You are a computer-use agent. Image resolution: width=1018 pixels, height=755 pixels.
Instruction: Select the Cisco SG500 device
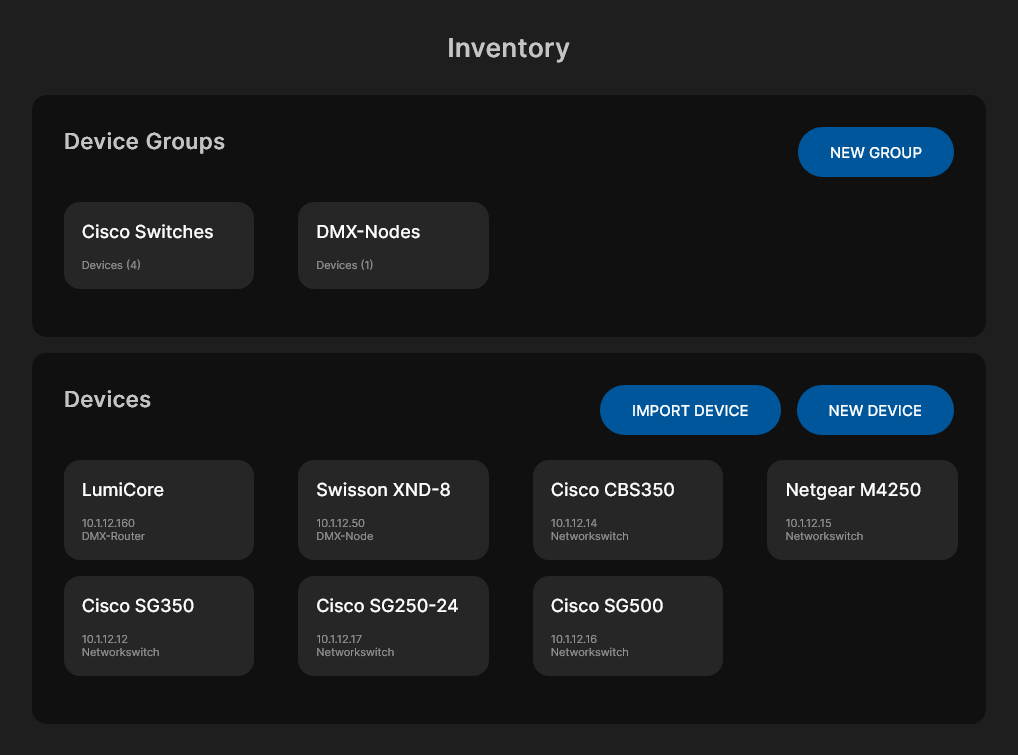pyautogui.click(x=627, y=625)
